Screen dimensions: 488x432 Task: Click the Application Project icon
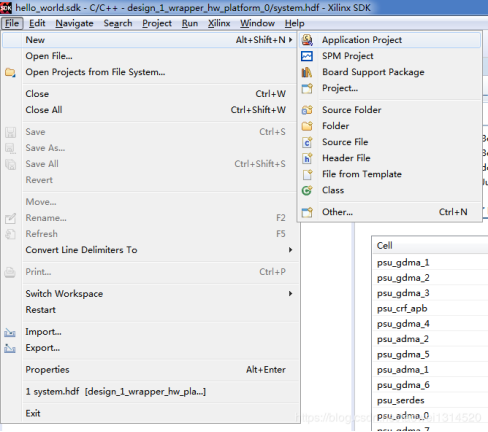pyautogui.click(x=307, y=40)
